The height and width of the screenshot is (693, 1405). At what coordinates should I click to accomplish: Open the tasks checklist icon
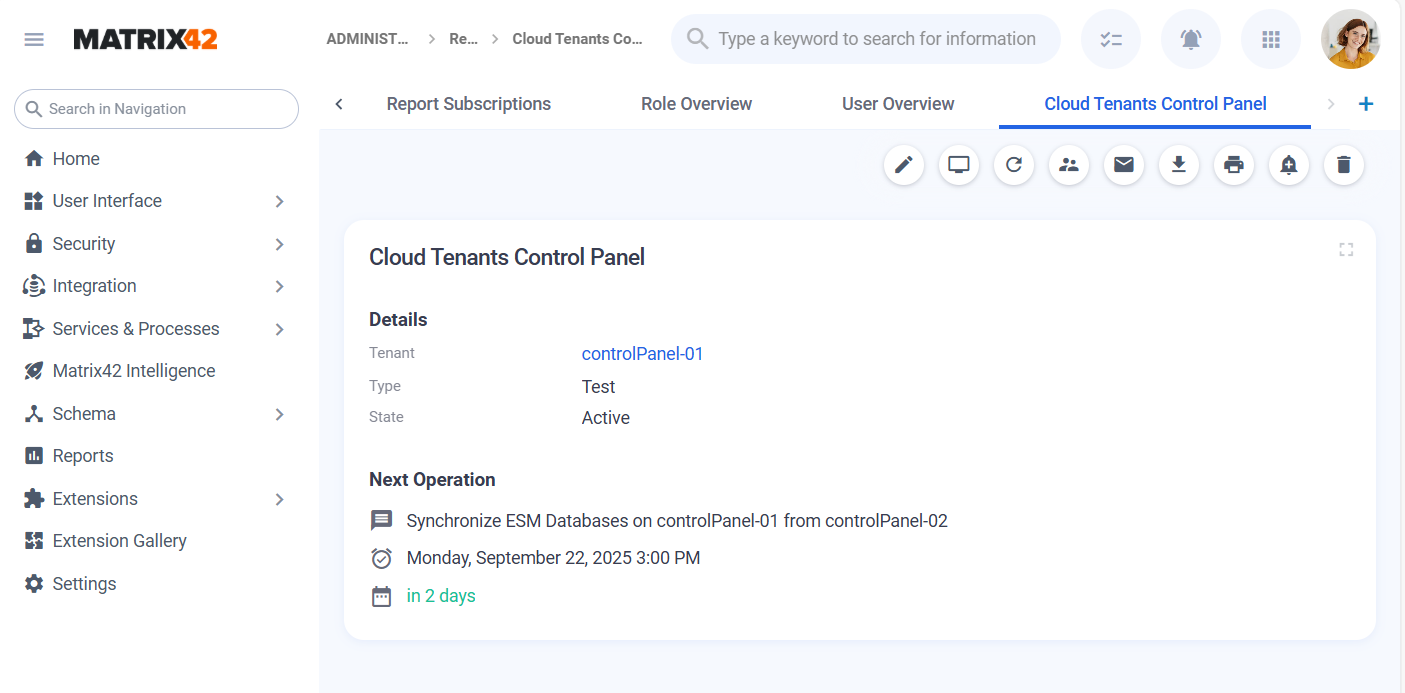click(x=1111, y=40)
